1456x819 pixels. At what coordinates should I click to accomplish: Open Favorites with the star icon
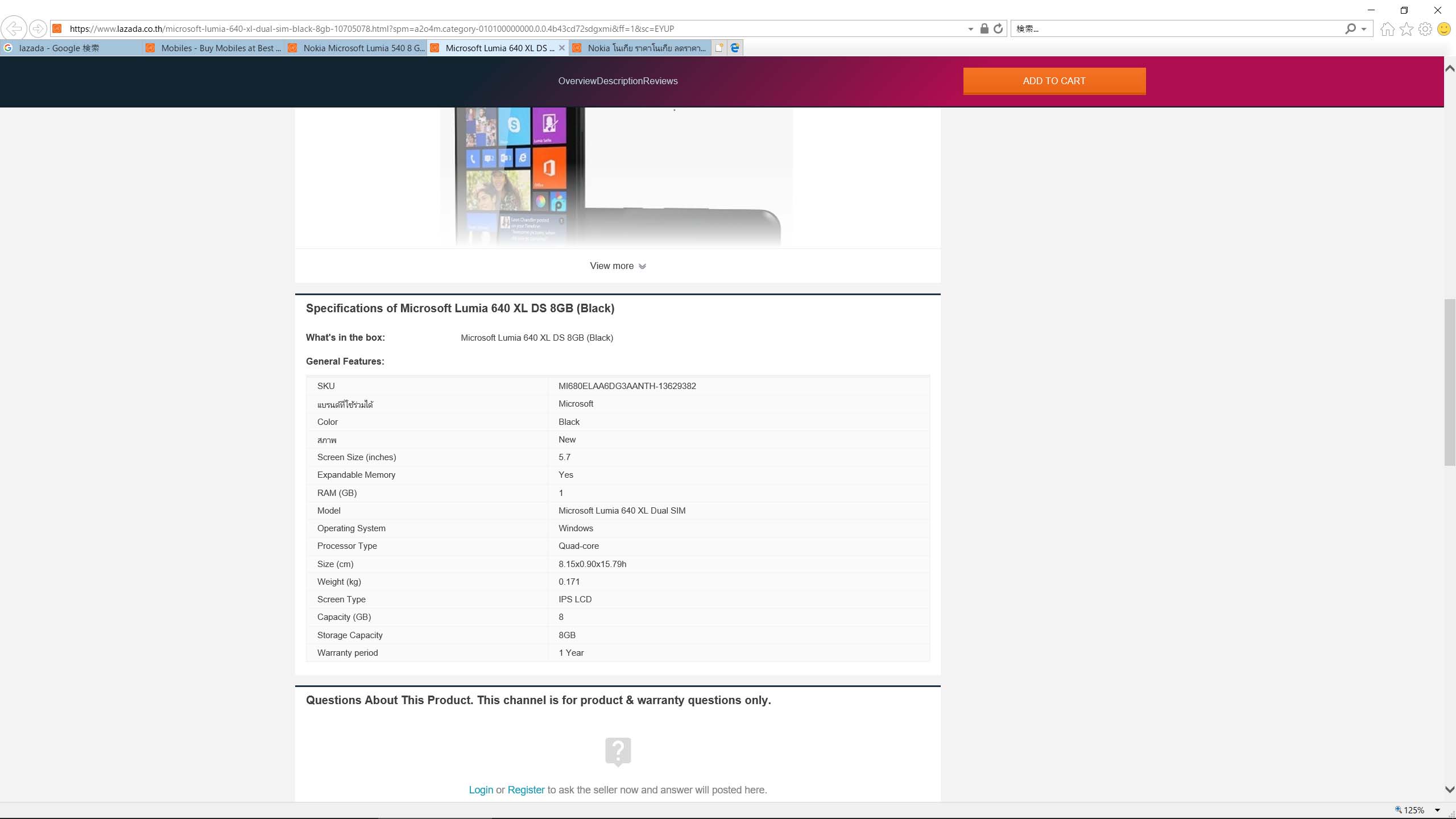[1407, 28]
